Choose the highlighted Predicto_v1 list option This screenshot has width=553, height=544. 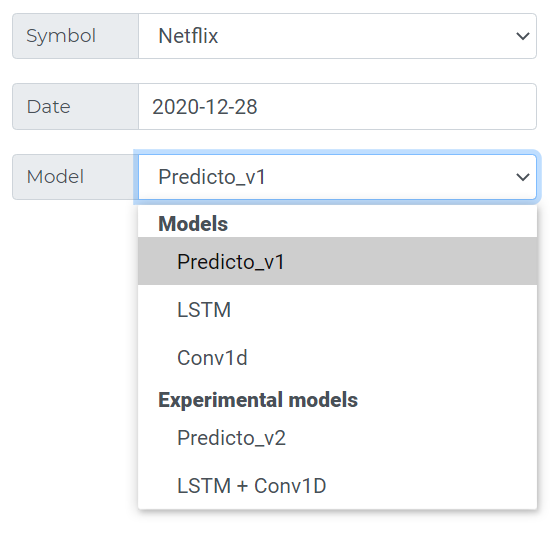[x=338, y=261]
